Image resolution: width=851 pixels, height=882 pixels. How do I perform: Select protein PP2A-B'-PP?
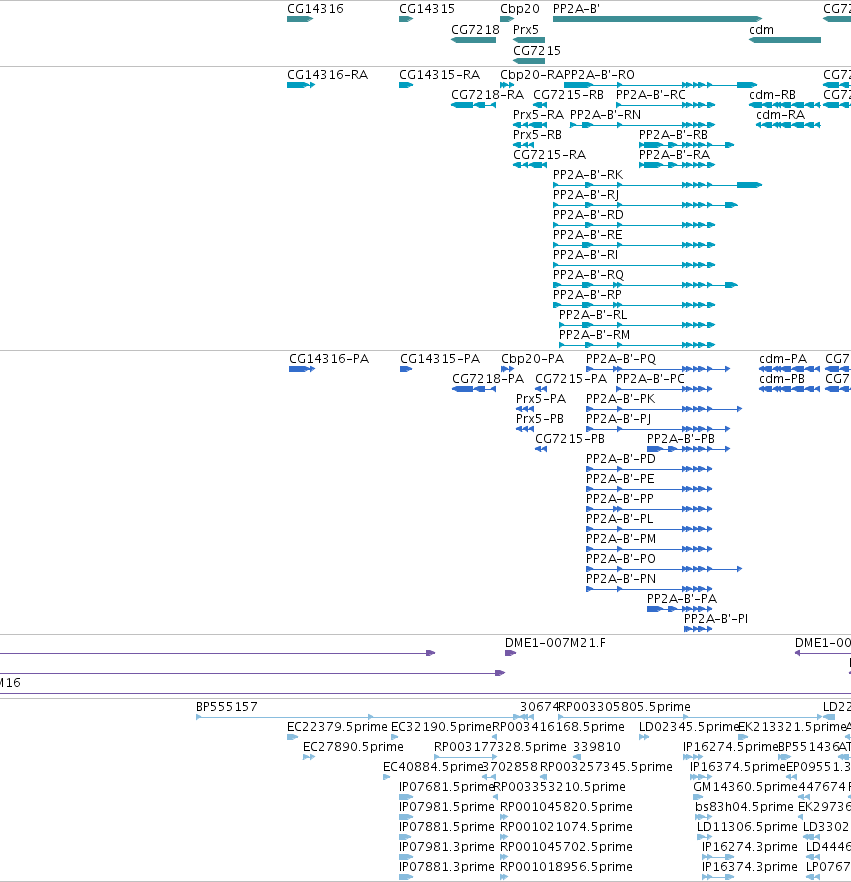pyautogui.click(x=620, y=499)
